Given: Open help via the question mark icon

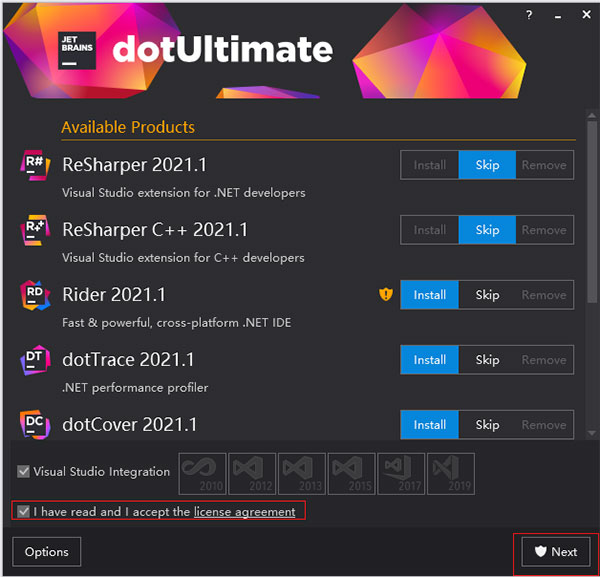Looking at the screenshot, I should (529, 15).
